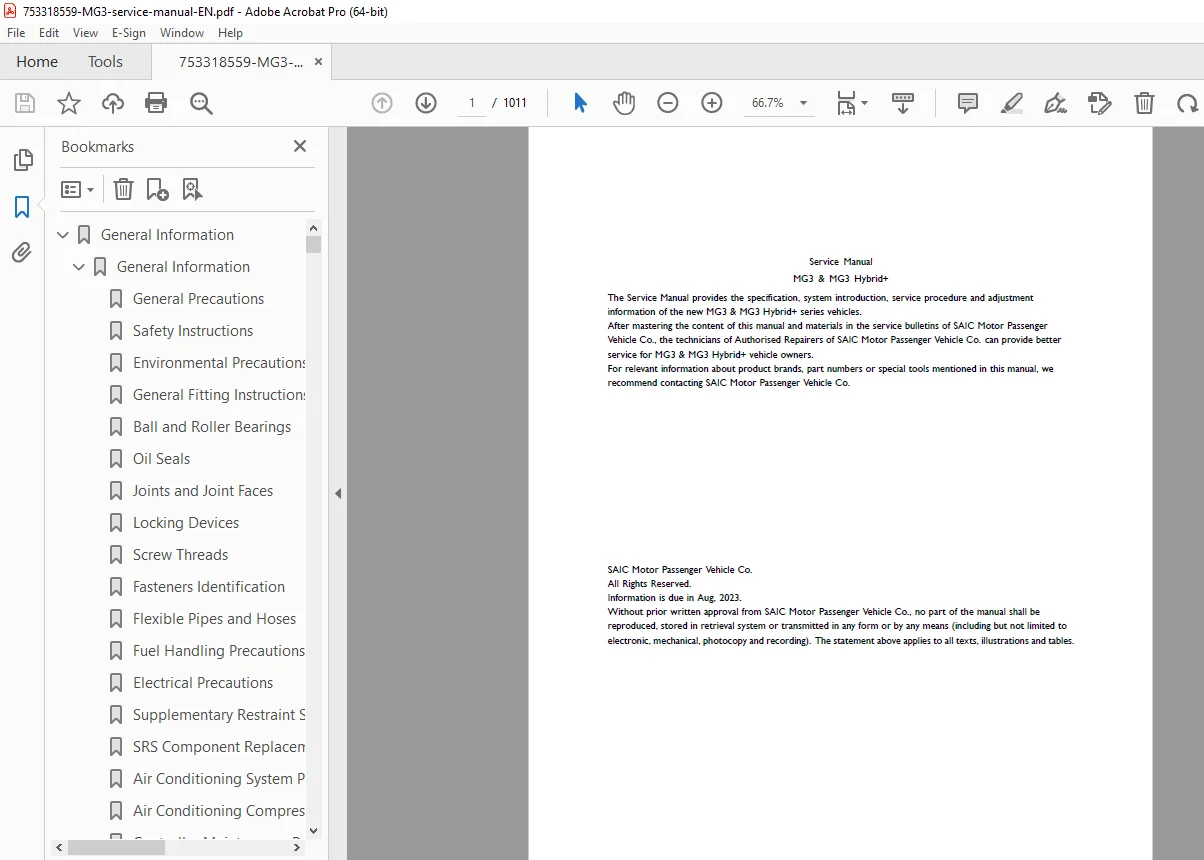Open the Fasteners Identification bookmark
The image size is (1204, 860).
[209, 587]
